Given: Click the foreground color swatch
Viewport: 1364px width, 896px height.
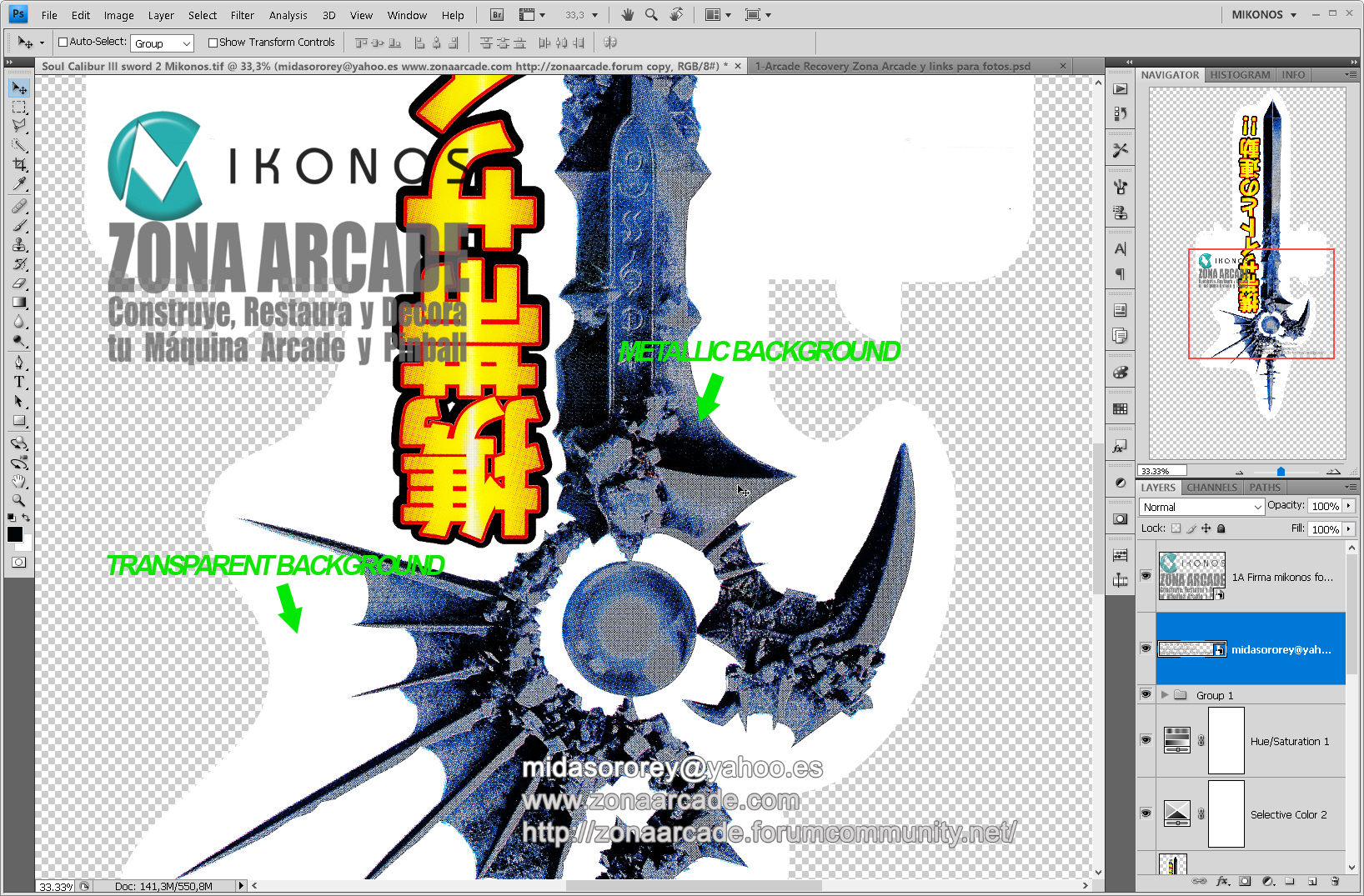Looking at the screenshot, I should (x=14, y=533).
